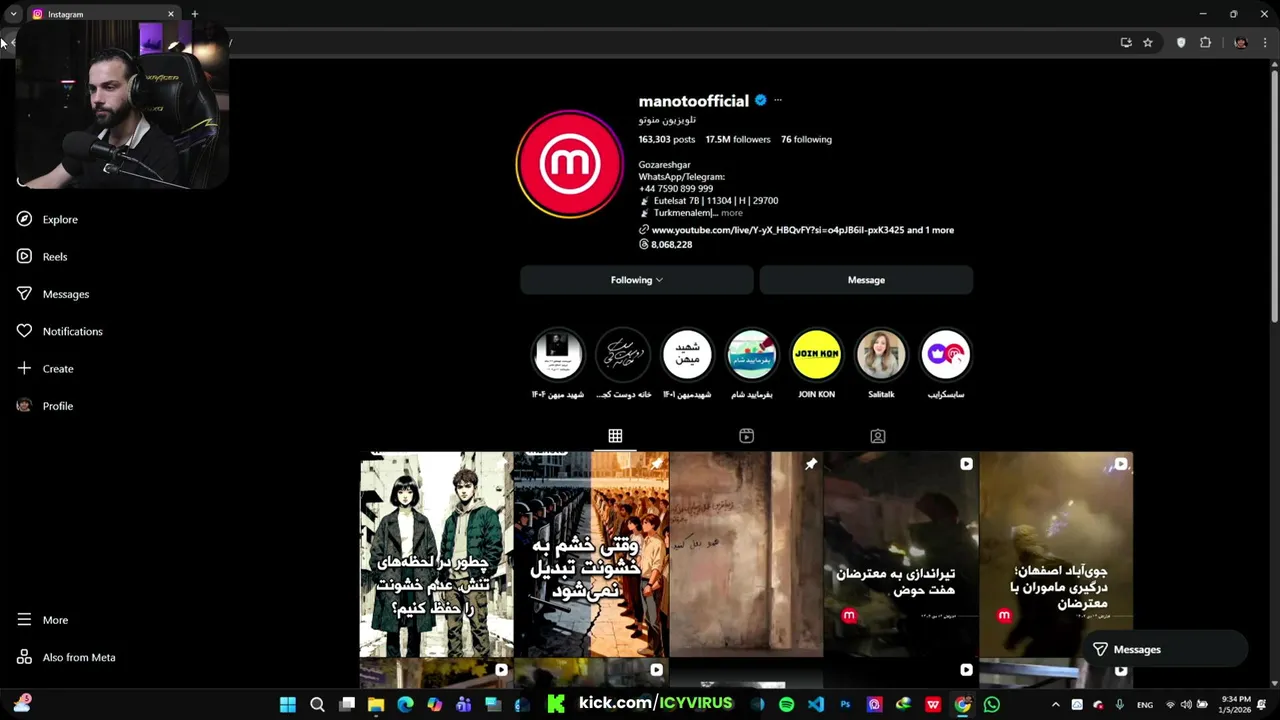Install app icon in address bar
The image size is (1280, 720).
[x=1126, y=42]
